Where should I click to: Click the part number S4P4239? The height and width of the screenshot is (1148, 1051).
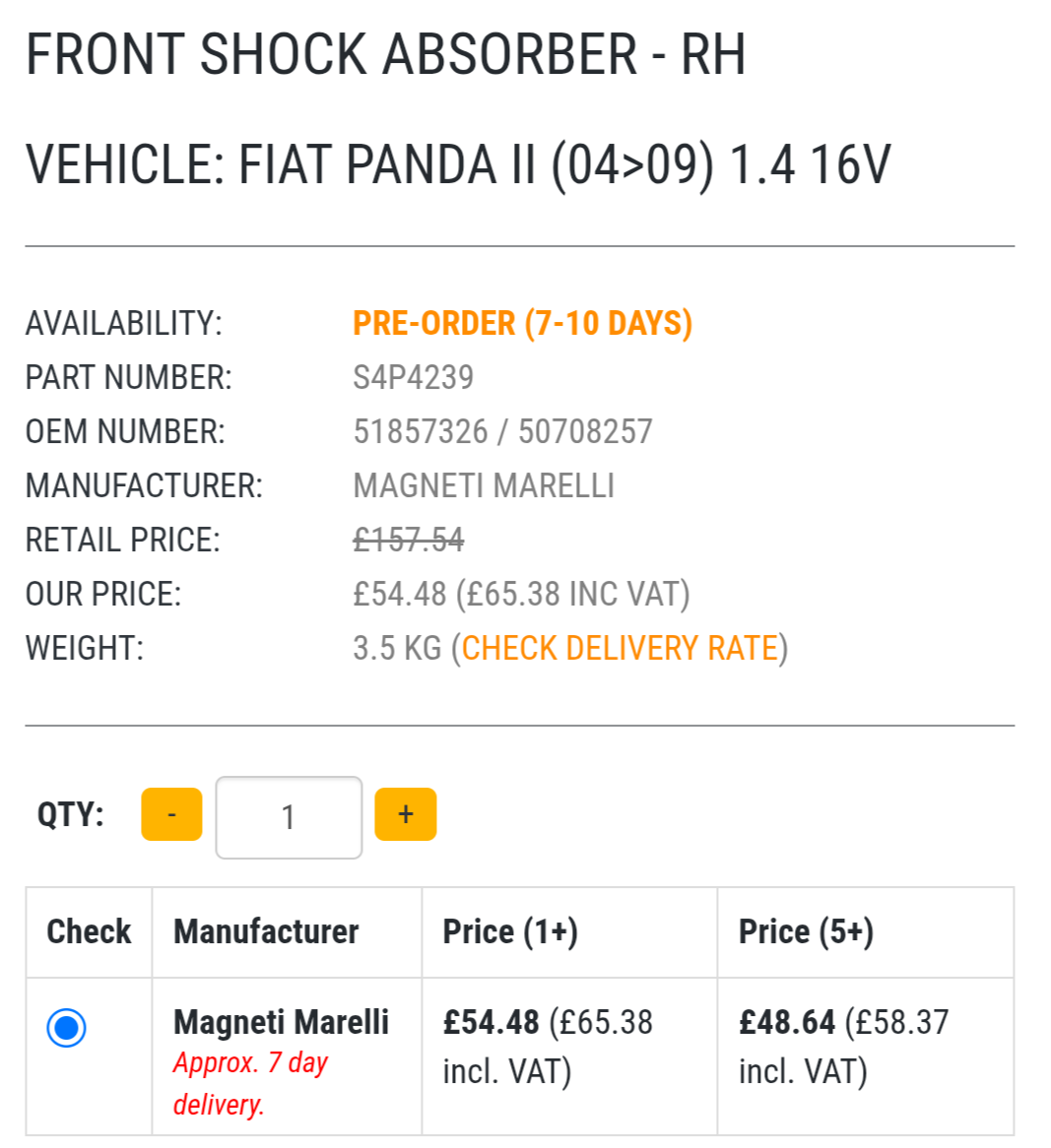(x=413, y=377)
